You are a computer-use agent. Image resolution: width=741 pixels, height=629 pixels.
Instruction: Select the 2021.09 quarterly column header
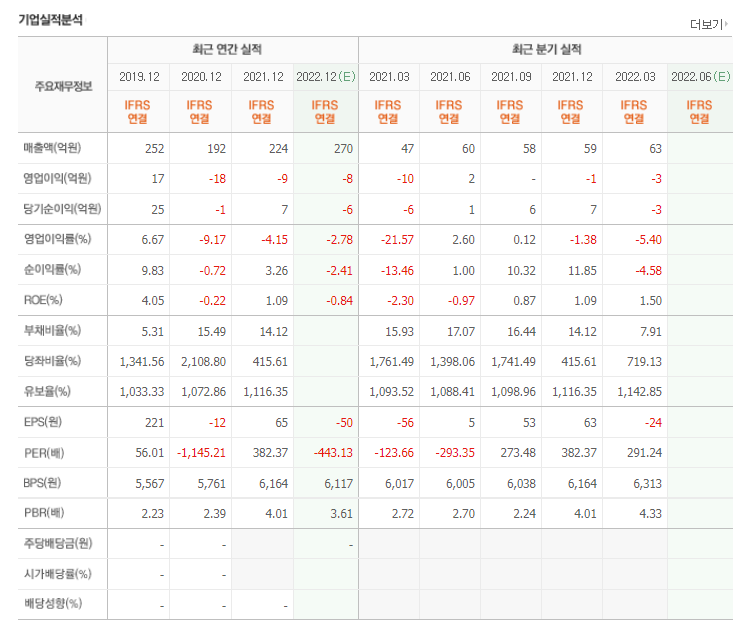(x=511, y=77)
